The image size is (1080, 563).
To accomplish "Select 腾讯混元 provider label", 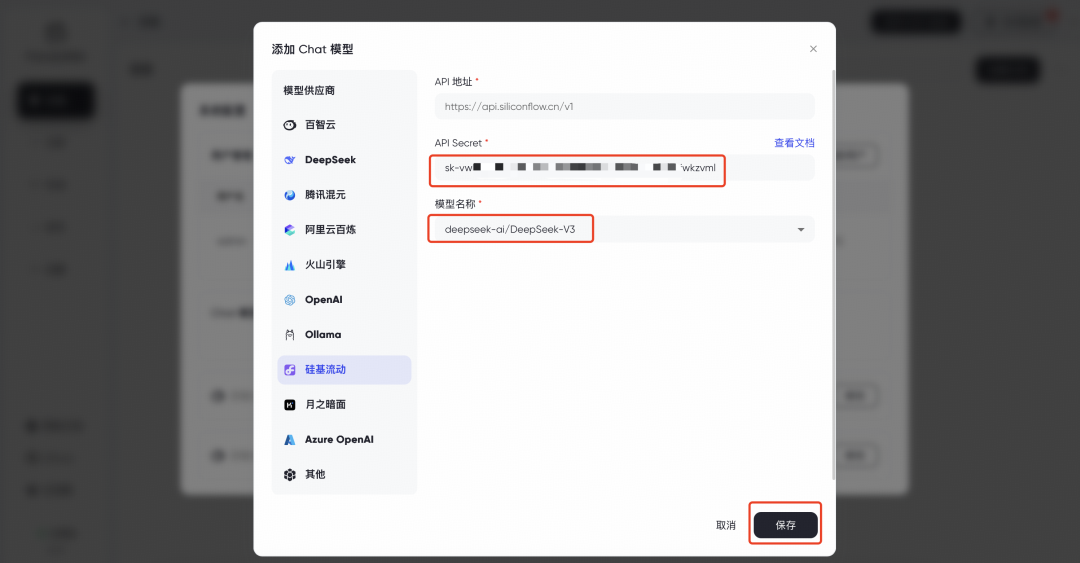I will click(325, 195).
